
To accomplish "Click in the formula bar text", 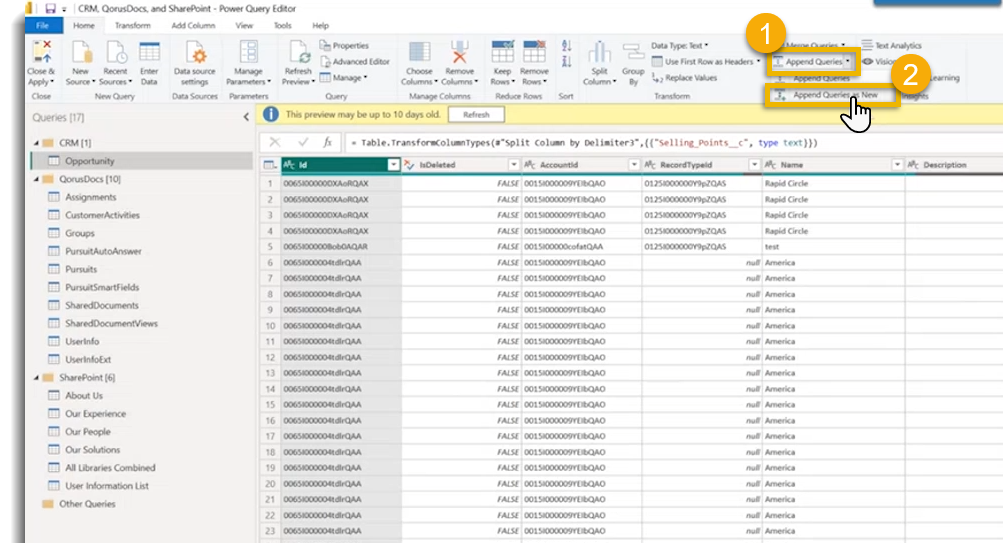I will click(580, 143).
